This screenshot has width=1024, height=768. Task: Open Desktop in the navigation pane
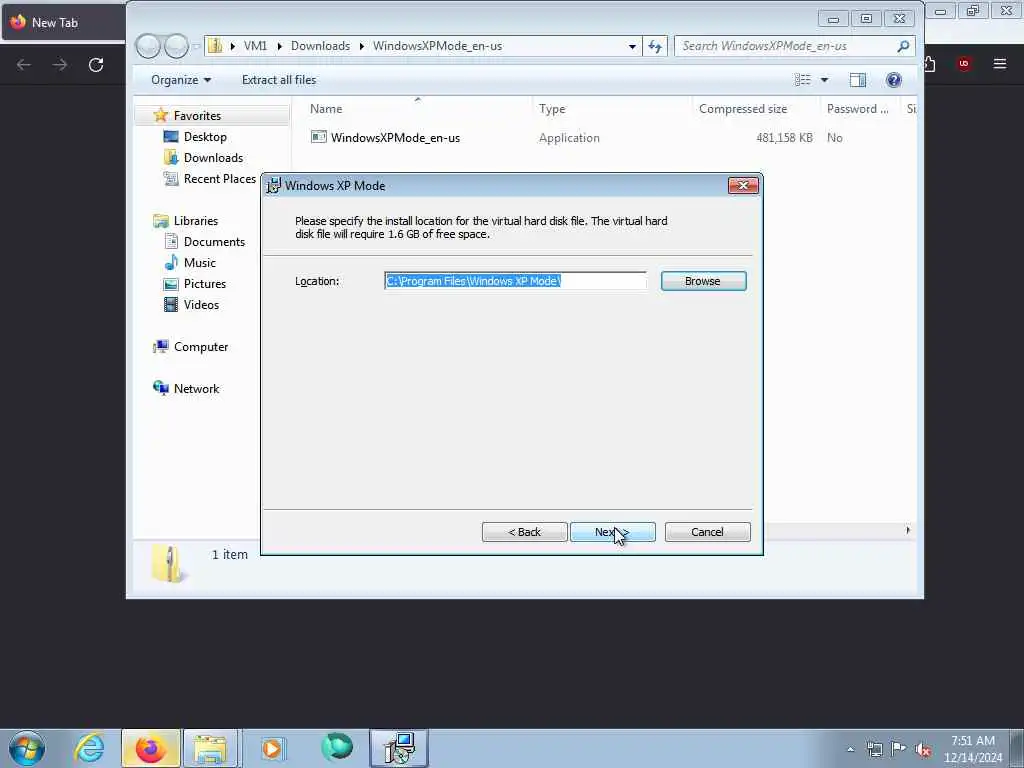point(205,136)
